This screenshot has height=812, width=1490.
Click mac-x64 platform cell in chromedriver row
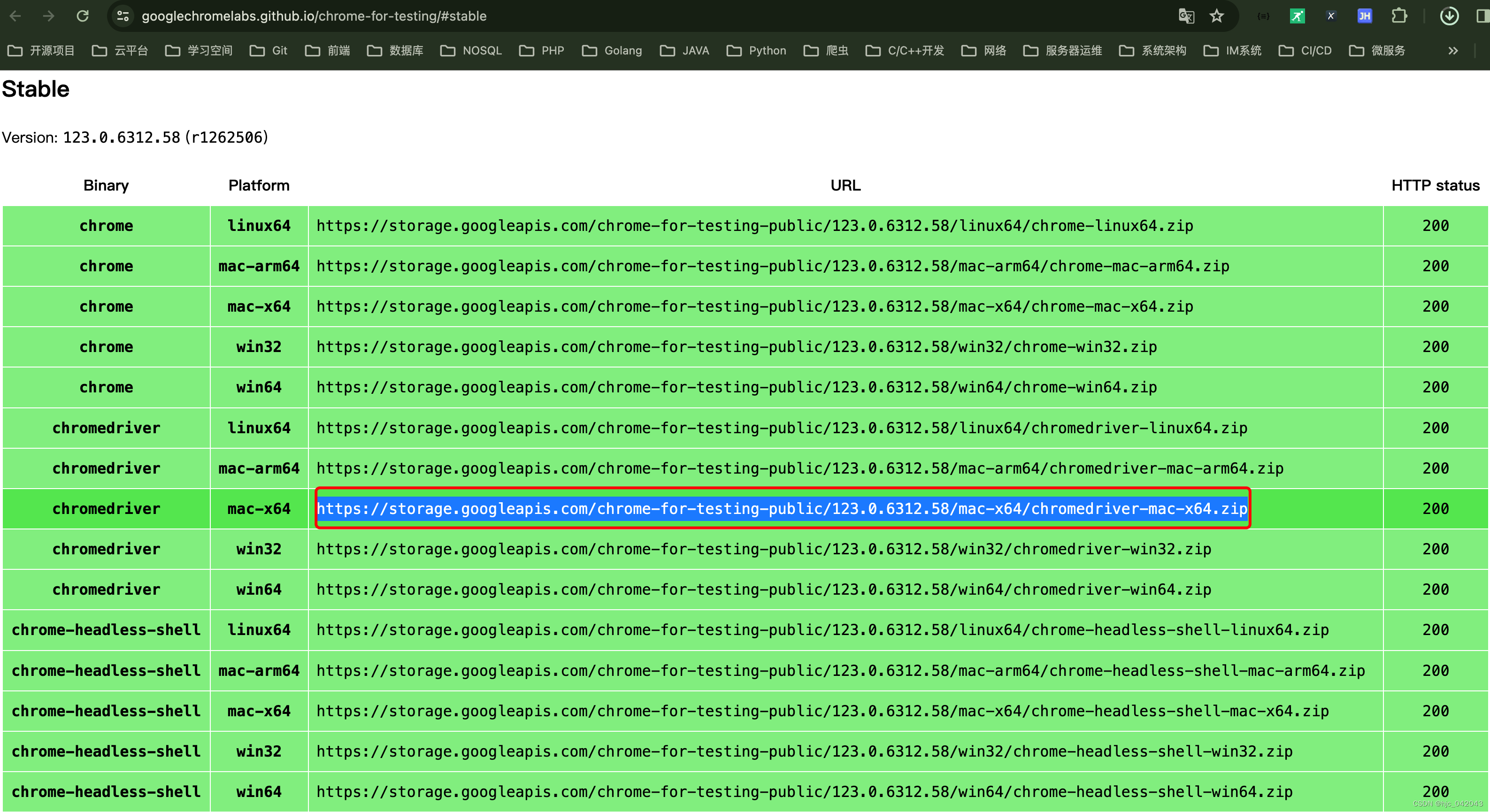[x=259, y=509]
